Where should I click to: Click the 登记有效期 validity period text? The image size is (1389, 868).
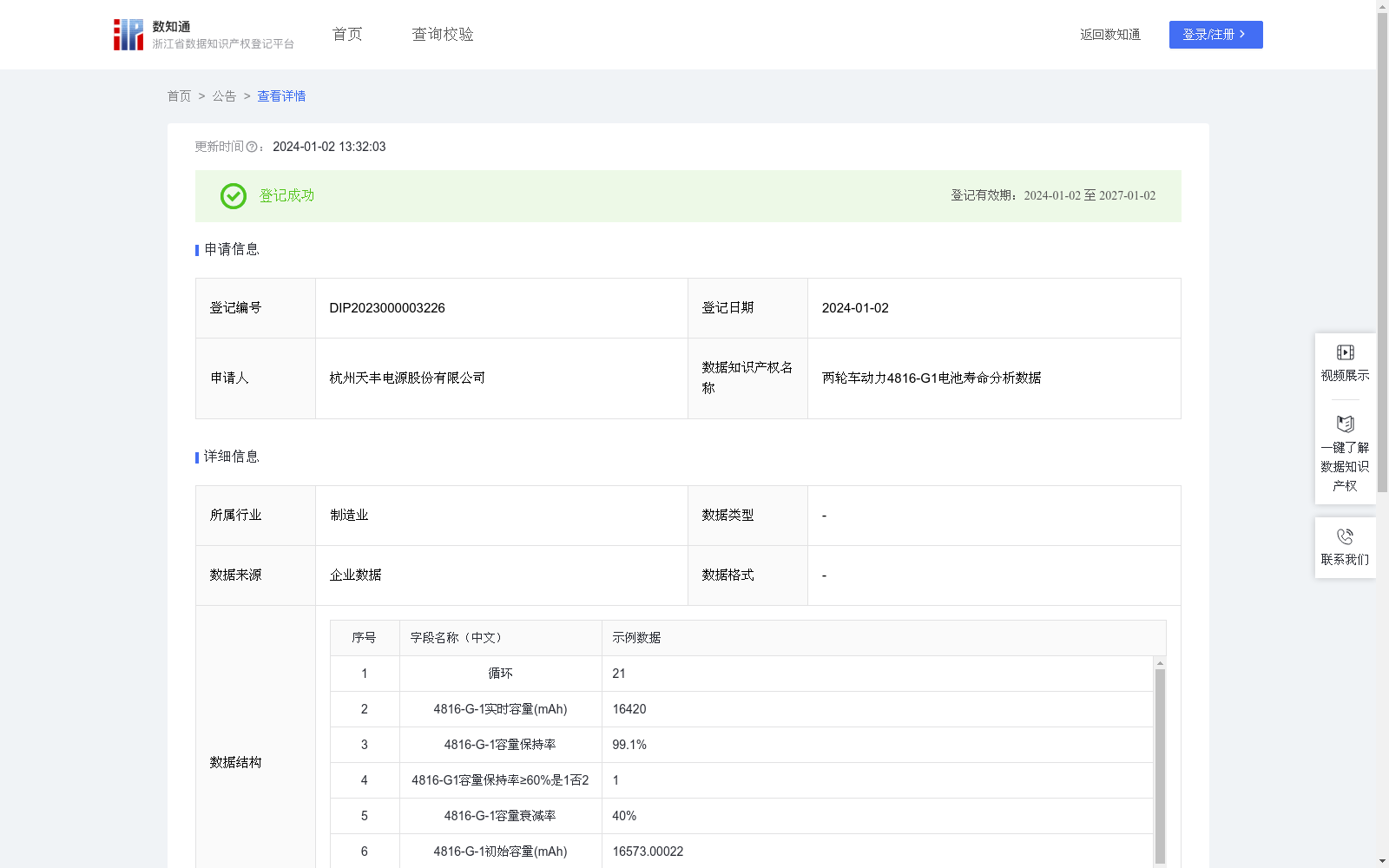[x=1053, y=196]
